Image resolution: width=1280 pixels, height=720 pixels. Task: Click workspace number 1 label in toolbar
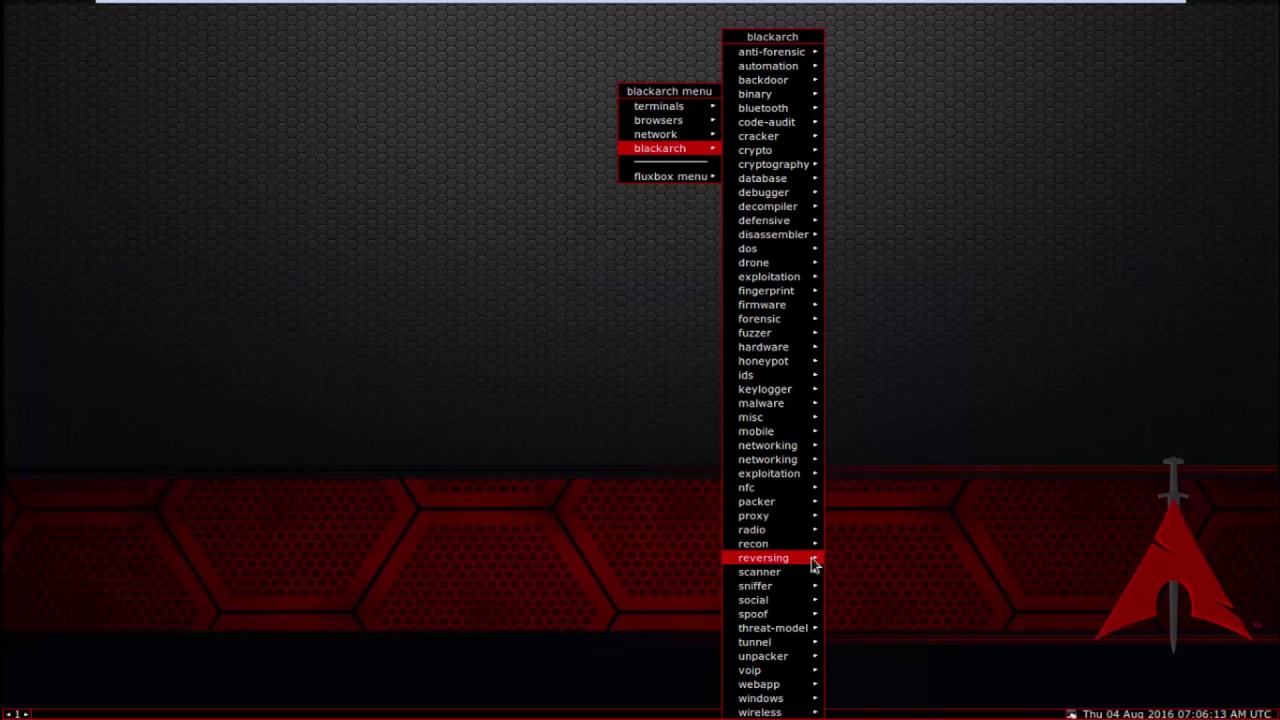pyautogui.click(x=16, y=714)
